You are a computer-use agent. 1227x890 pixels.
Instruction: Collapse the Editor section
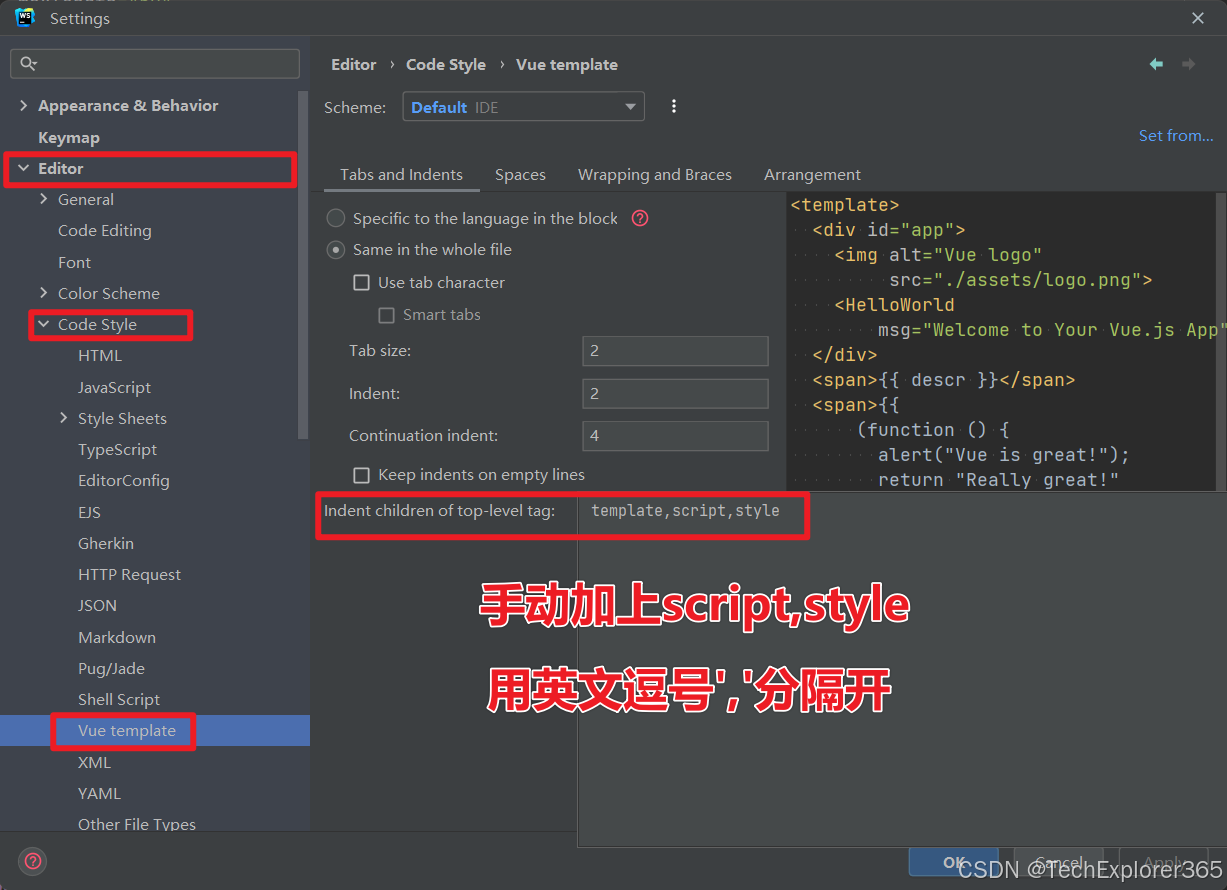23,168
